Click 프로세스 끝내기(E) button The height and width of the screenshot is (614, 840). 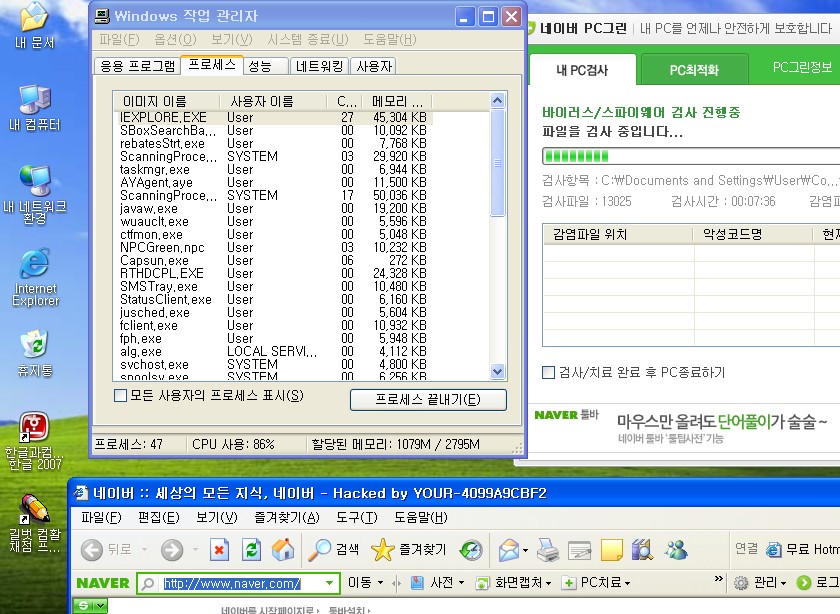[428, 400]
